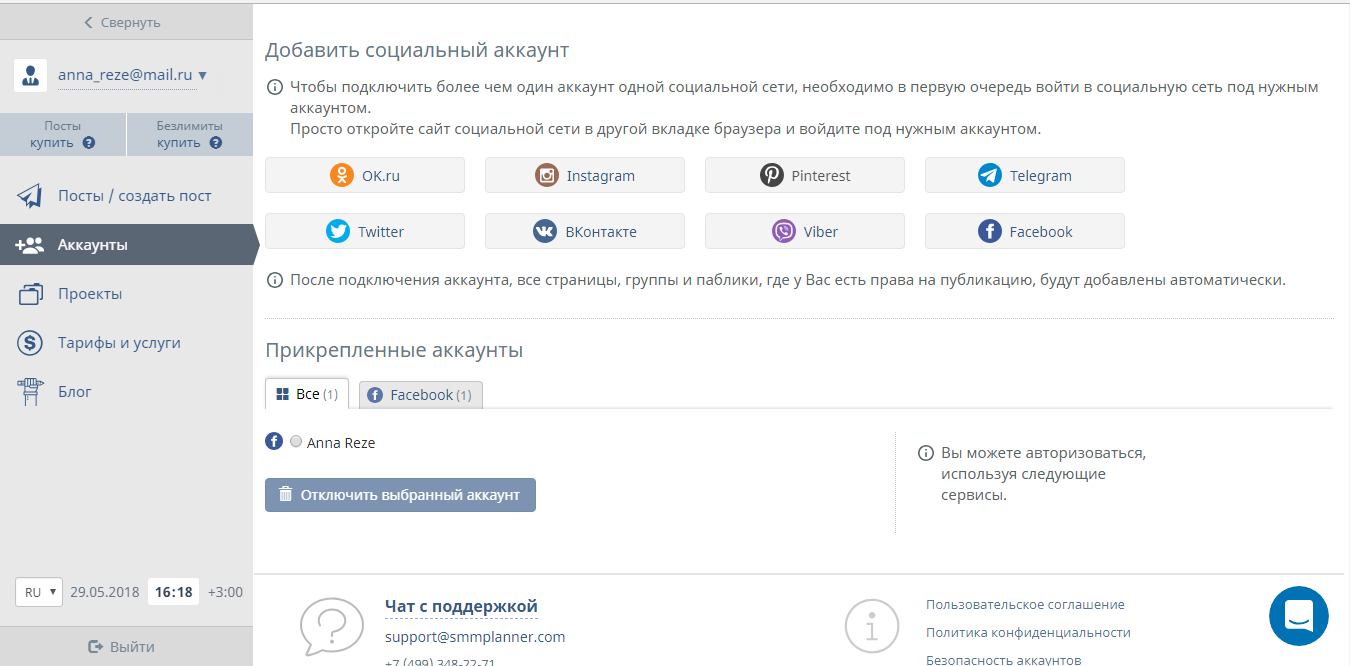1350x666 pixels.
Task: Switch to the Все (1) tab
Action: (x=306, y=393)
